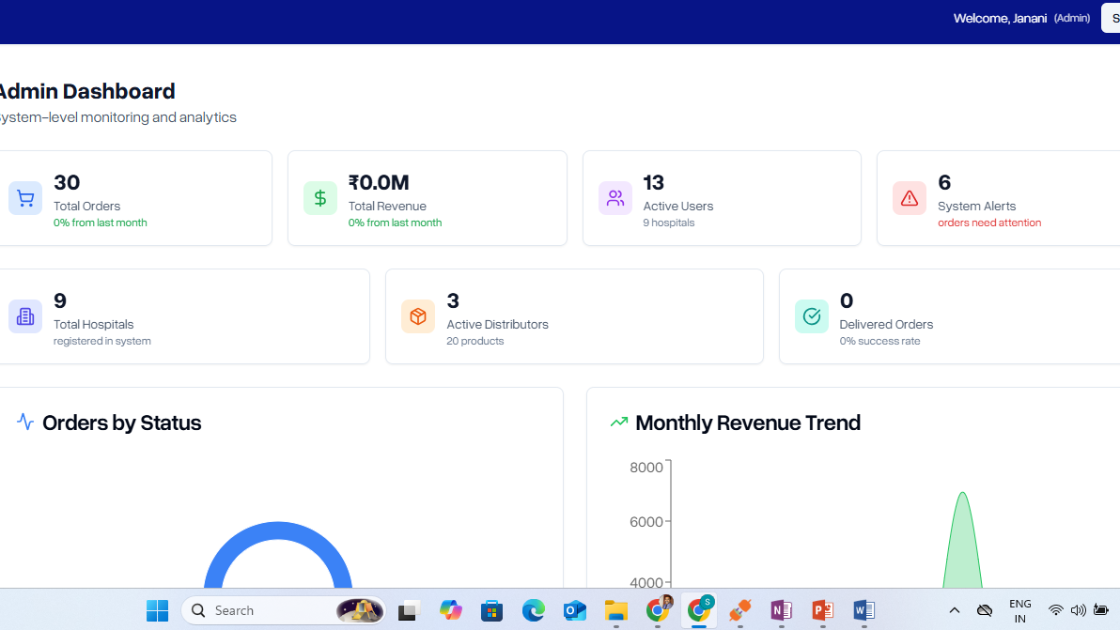Open PowerPoint from the taskbar

(823, 611)
